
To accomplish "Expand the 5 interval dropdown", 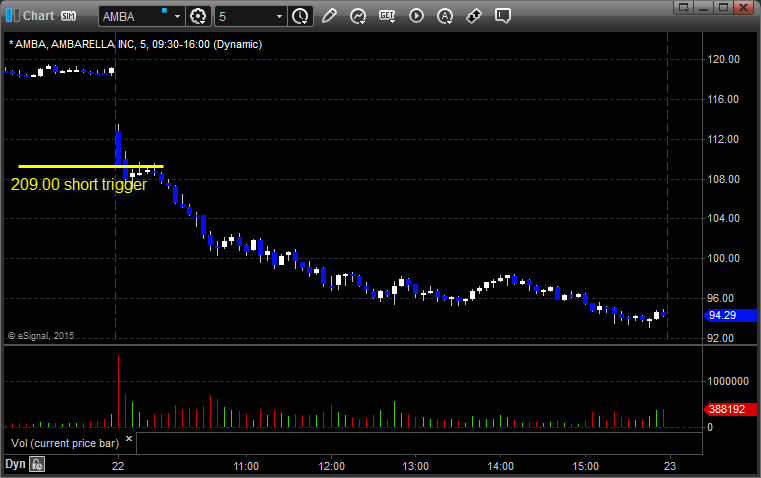I will point(279,17).
